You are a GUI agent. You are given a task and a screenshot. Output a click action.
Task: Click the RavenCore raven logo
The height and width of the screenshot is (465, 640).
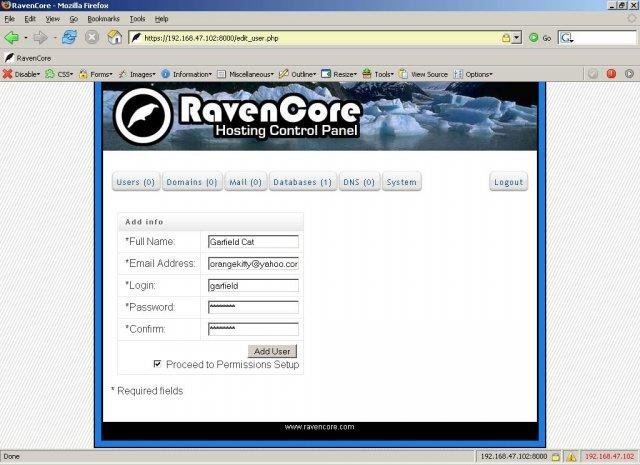coord(143,116)
